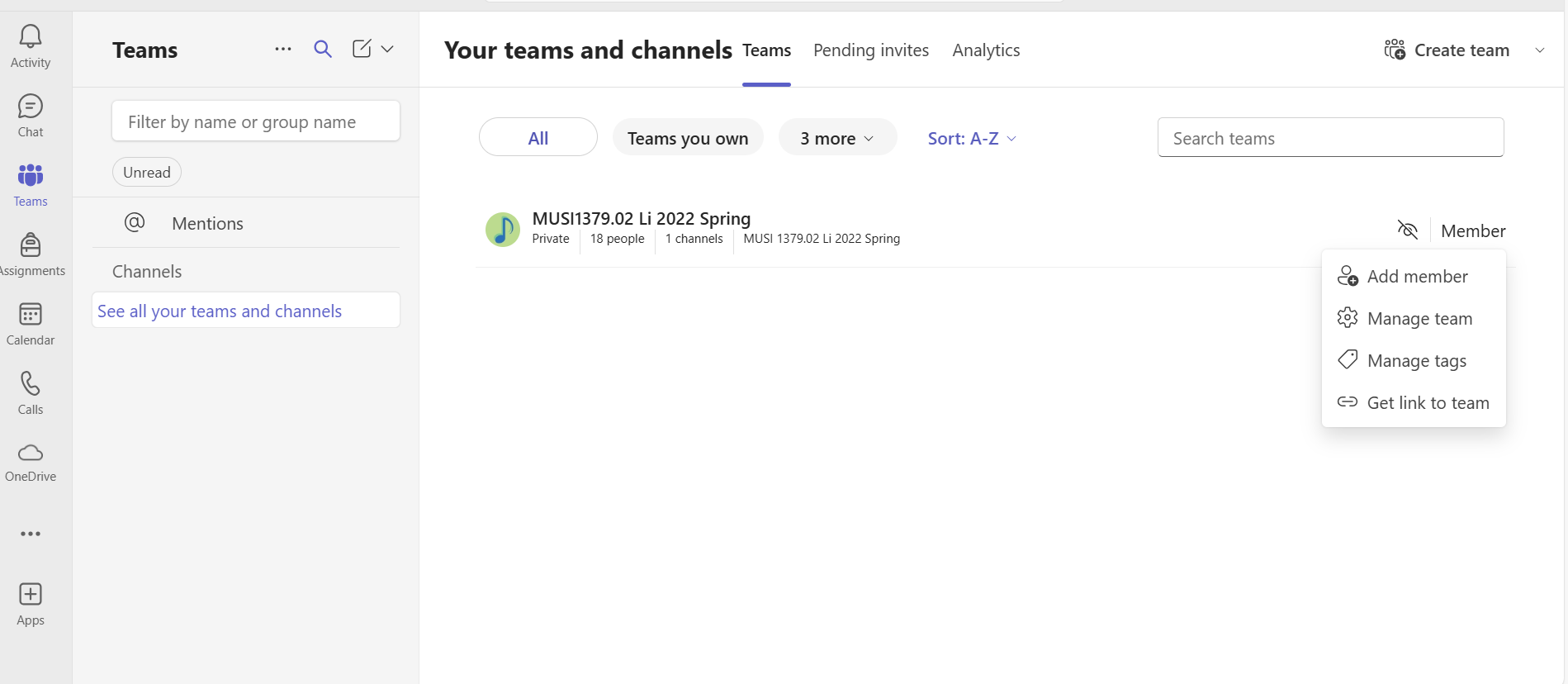
Task: Click the Manage tags tag icon
Action: [1348, 360]
